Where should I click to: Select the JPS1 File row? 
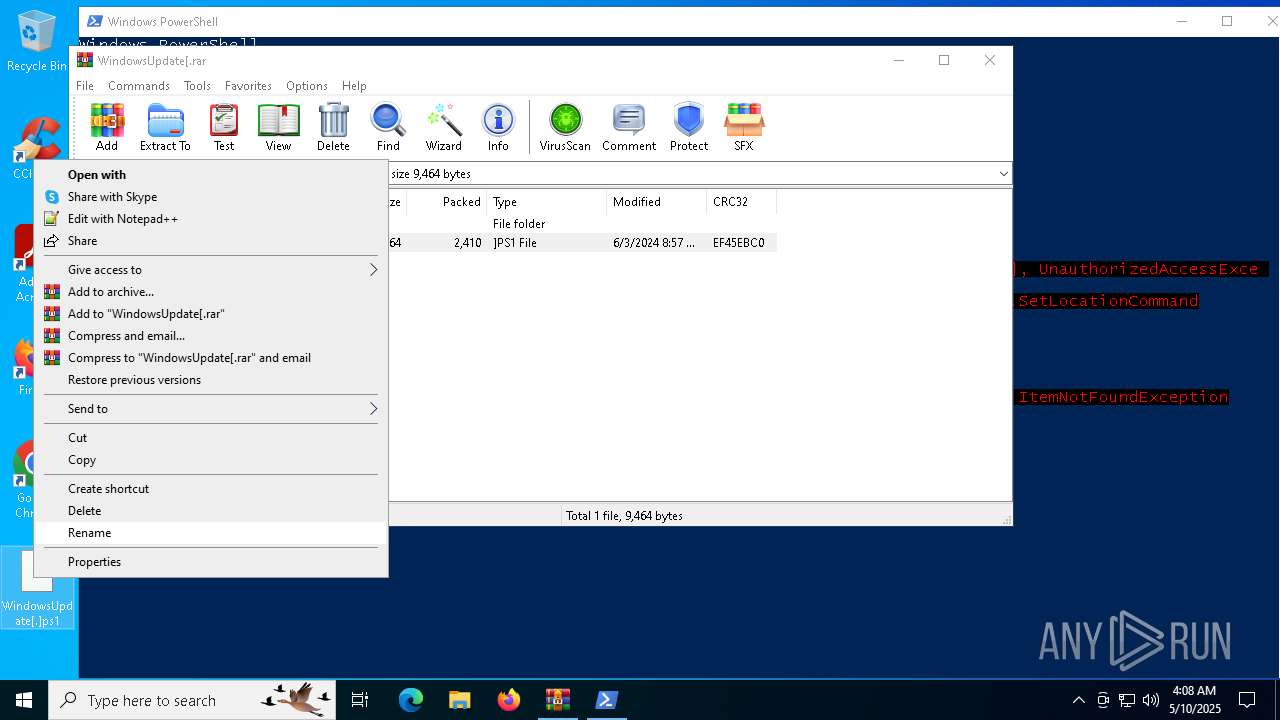coord(582,243)
